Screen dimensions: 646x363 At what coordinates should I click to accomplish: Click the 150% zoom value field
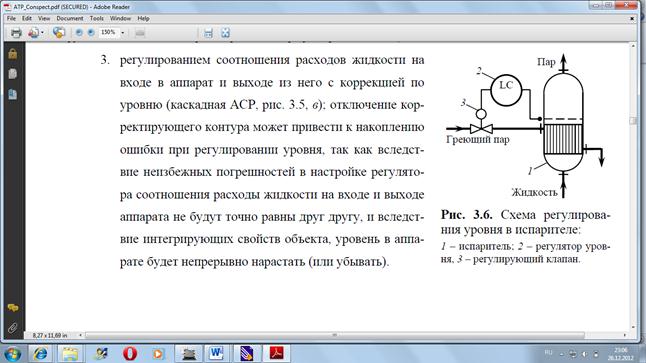click(x=108, y=33)
